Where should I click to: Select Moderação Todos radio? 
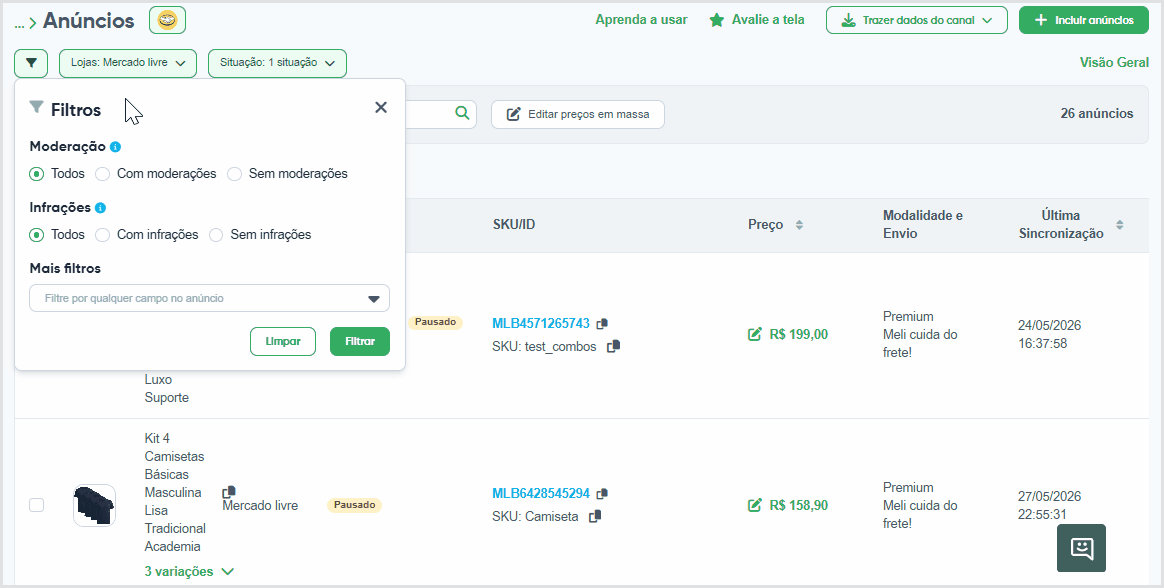pyautogui.click(x=36, y=174)
